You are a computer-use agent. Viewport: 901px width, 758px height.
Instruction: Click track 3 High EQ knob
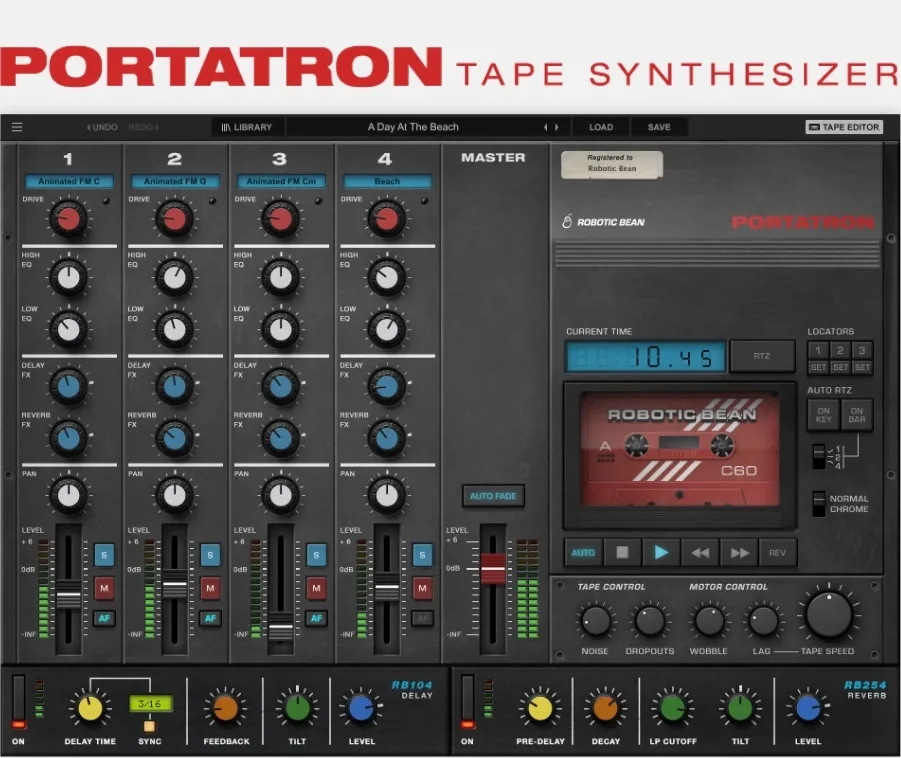coord(280,278)
